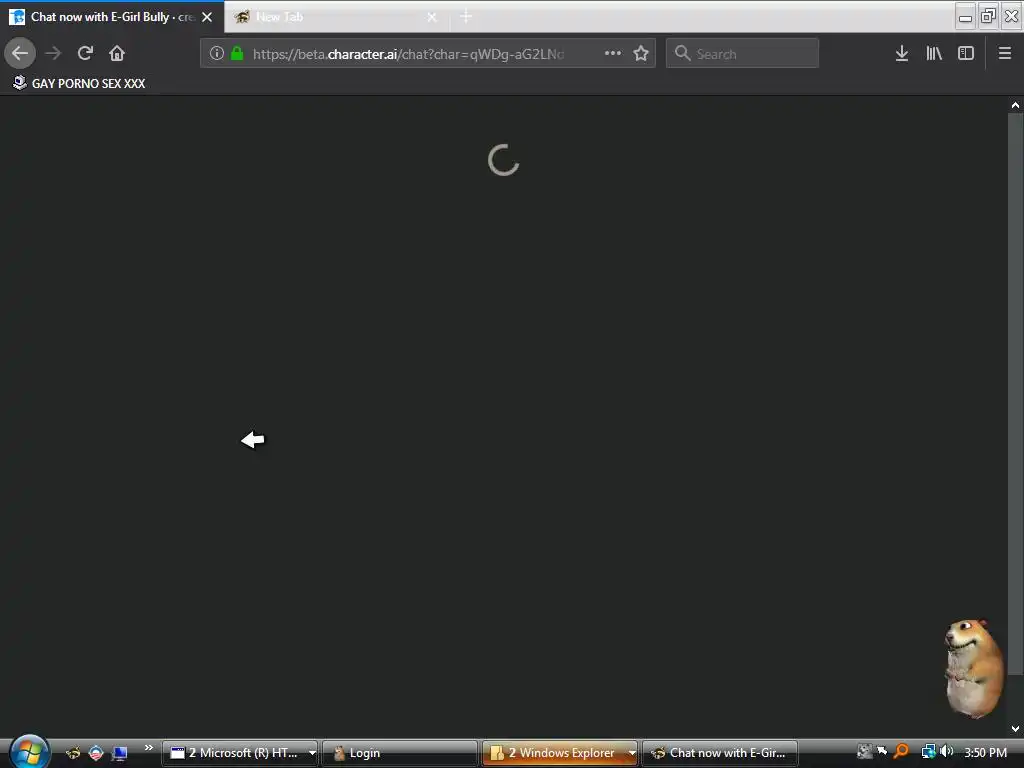Open the browser home page

[117, 53]
